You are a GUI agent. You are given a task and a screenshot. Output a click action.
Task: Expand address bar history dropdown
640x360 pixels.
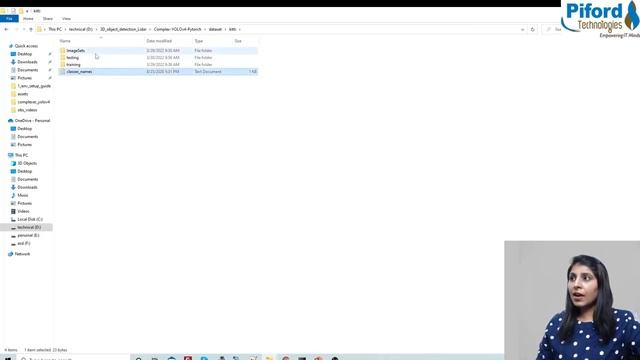tap(522, 29)
